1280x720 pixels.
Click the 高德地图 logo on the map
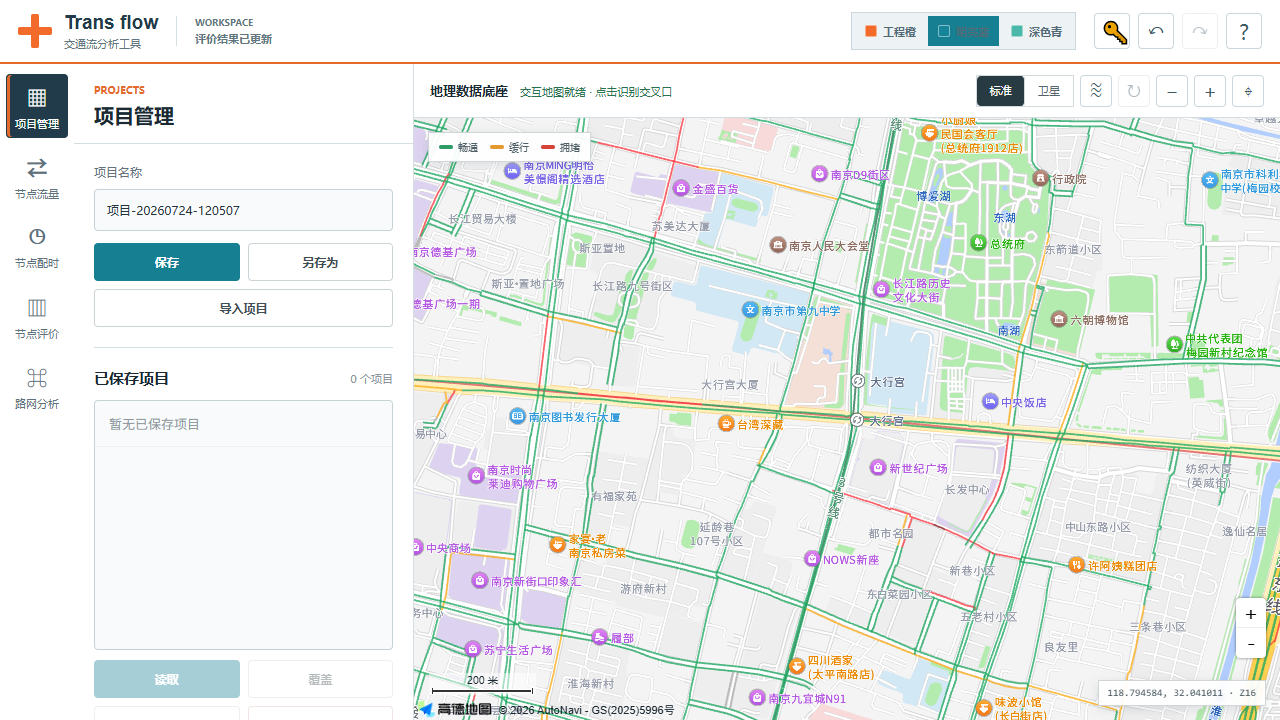[x=455, y=709]
